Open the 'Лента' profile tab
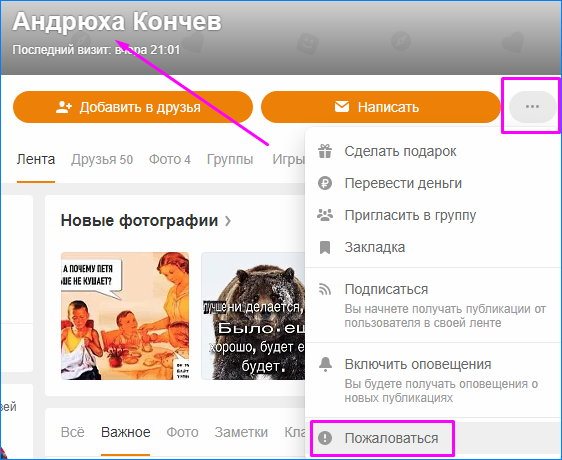 click(36, 159)
